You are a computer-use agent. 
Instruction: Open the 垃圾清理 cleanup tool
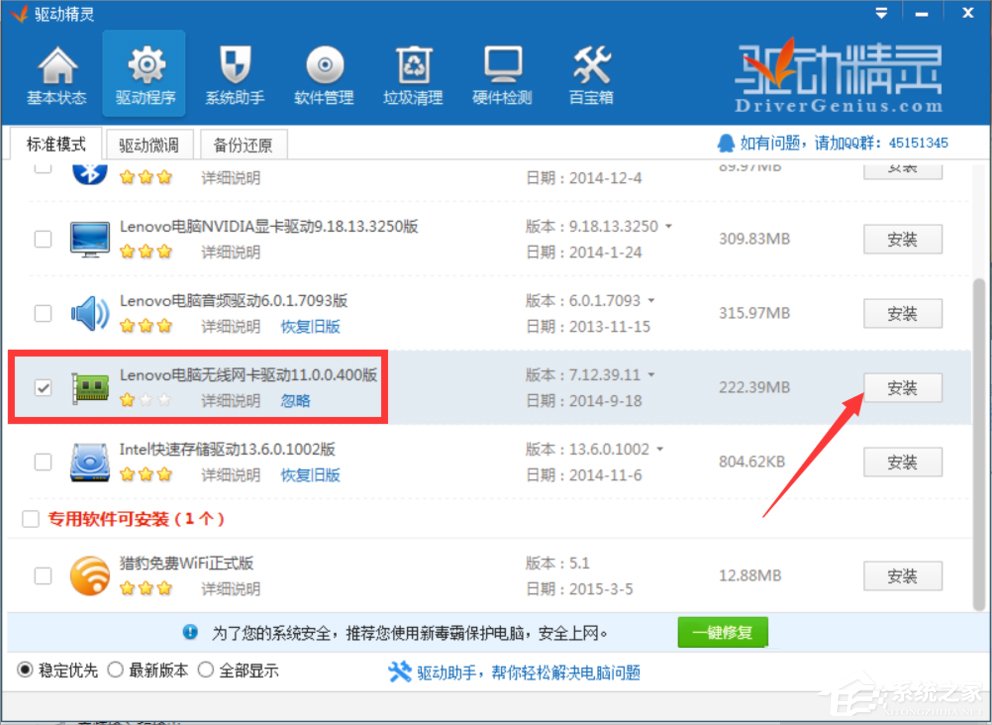coord(411,72)
